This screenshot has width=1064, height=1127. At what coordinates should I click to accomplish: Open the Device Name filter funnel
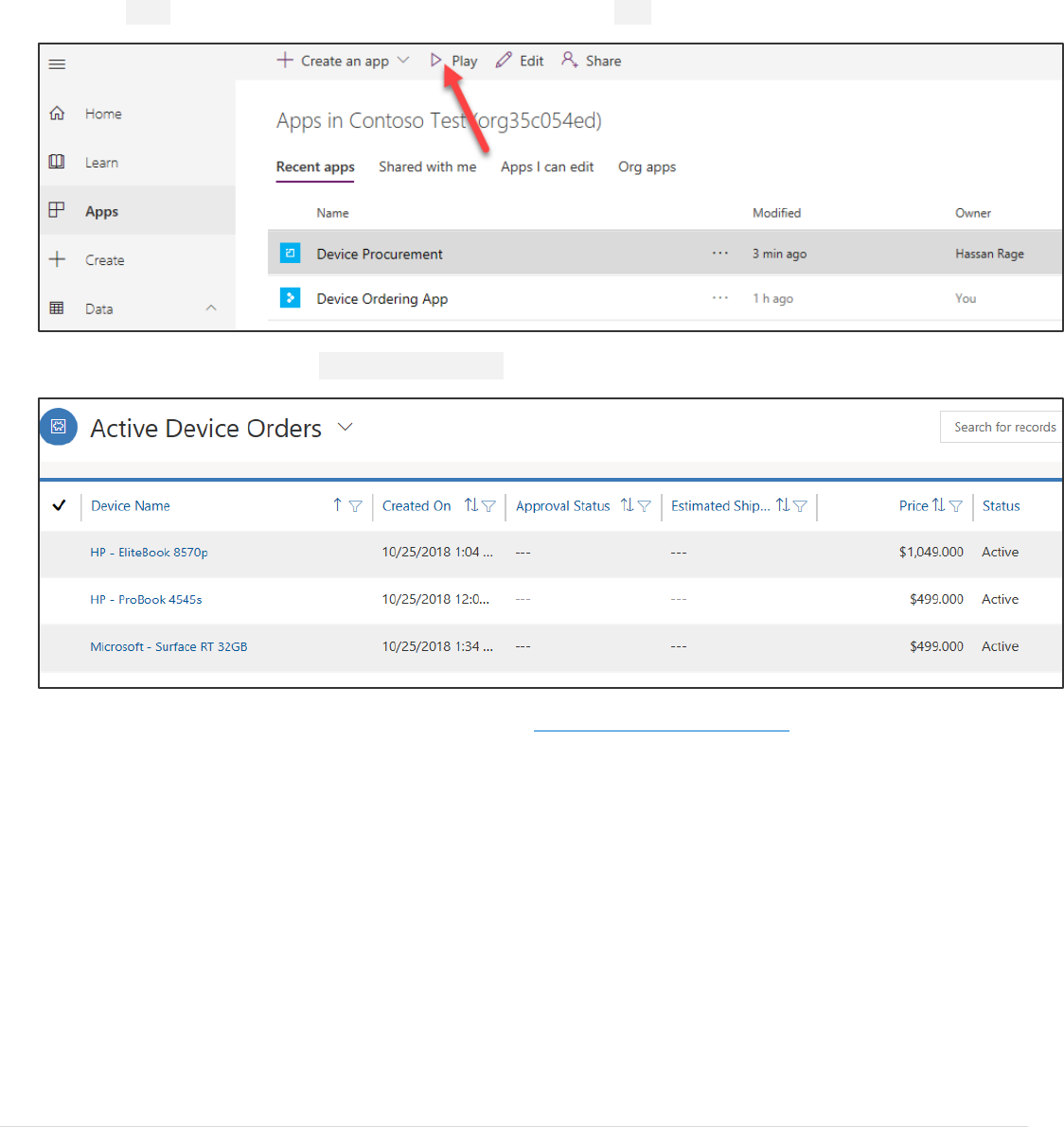coord(355,506)
